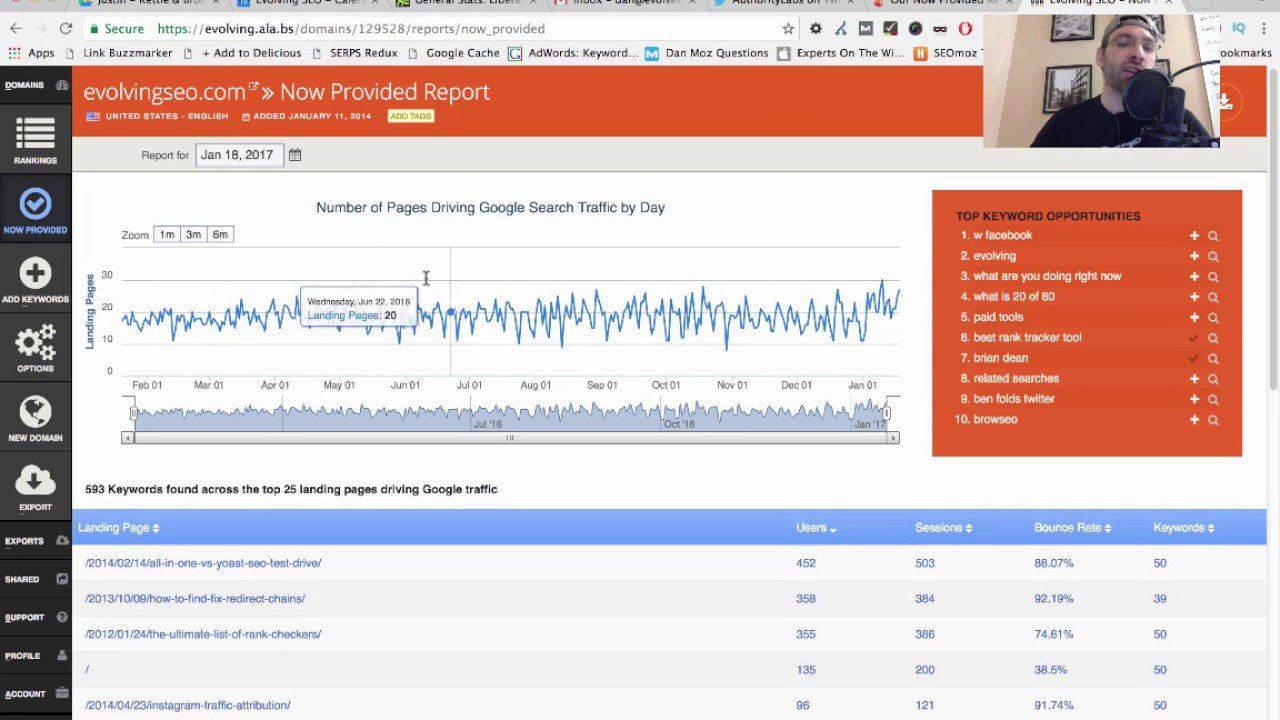Click right arrow of chart navigator scrollbar
The image size is (1280, 720).
pos(894,438)
